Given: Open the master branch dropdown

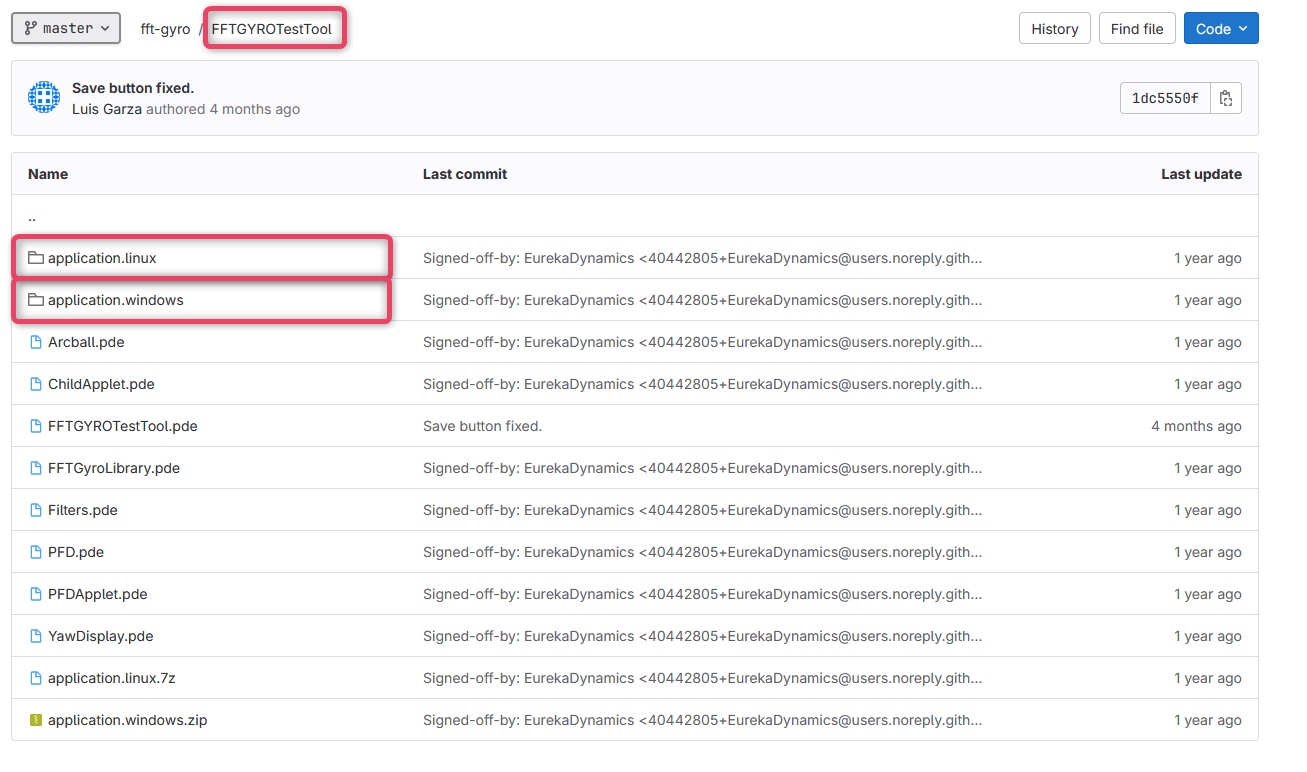Looking at the screenshot, I should (66, 29).
